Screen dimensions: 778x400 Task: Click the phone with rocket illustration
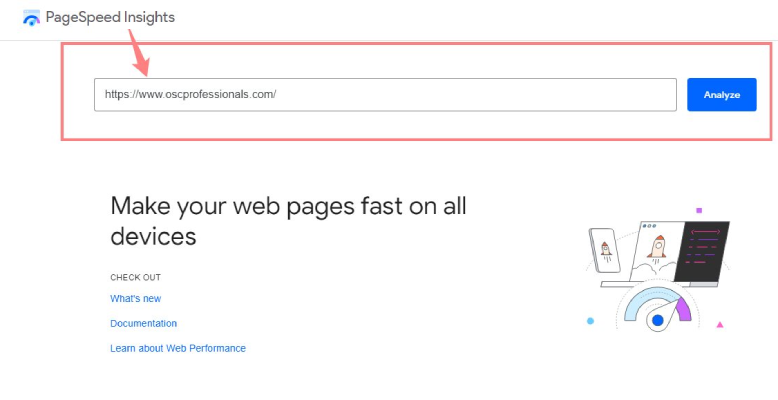pos(605,248)
